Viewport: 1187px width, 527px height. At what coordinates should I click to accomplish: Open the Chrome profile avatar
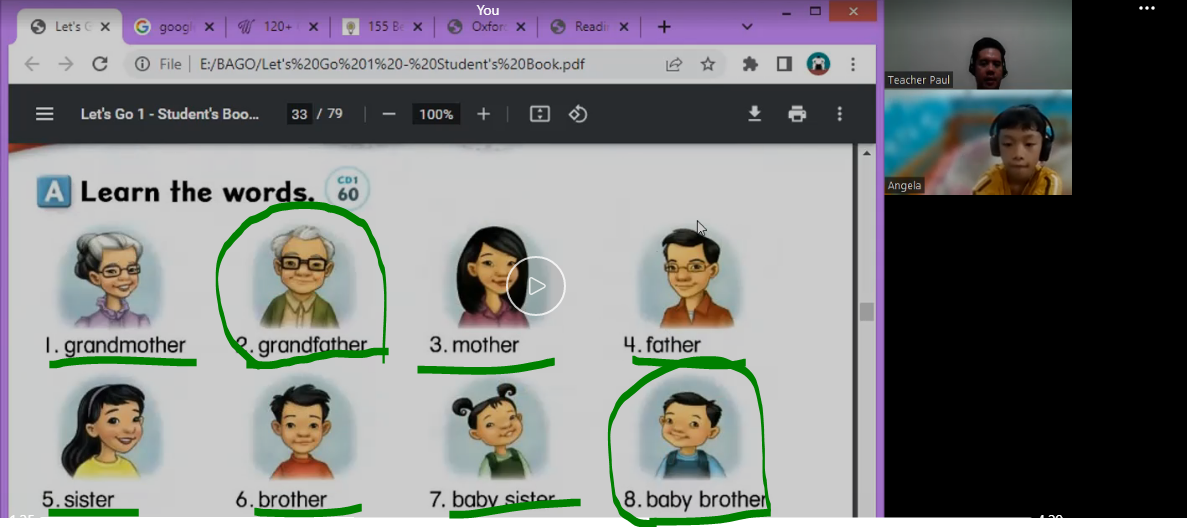pos(818,64)
